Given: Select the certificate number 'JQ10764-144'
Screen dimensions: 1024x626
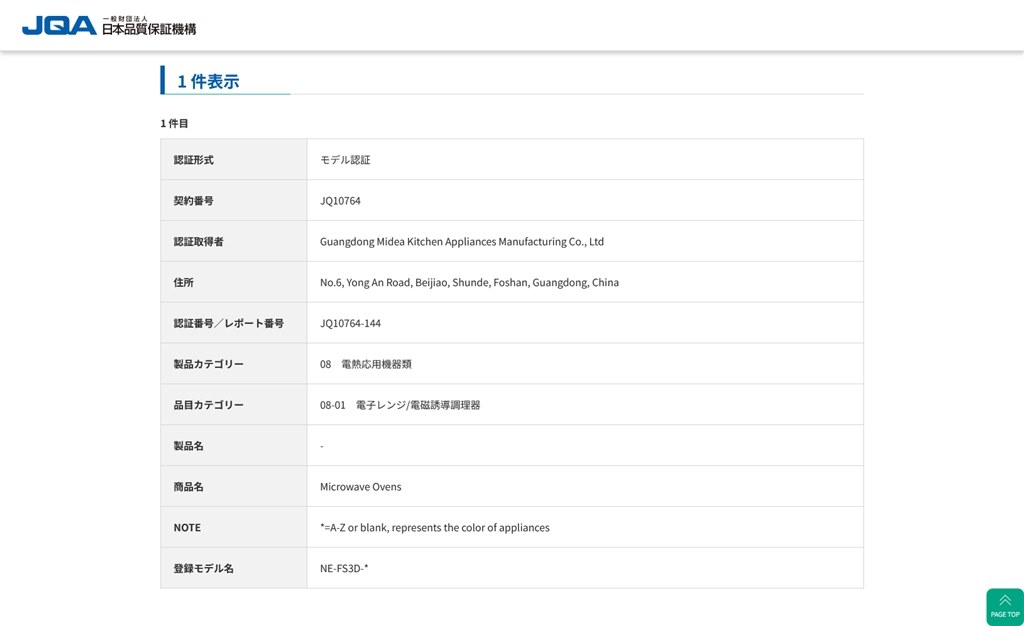Looking at the screenshot, I should [x=350, y=323].
